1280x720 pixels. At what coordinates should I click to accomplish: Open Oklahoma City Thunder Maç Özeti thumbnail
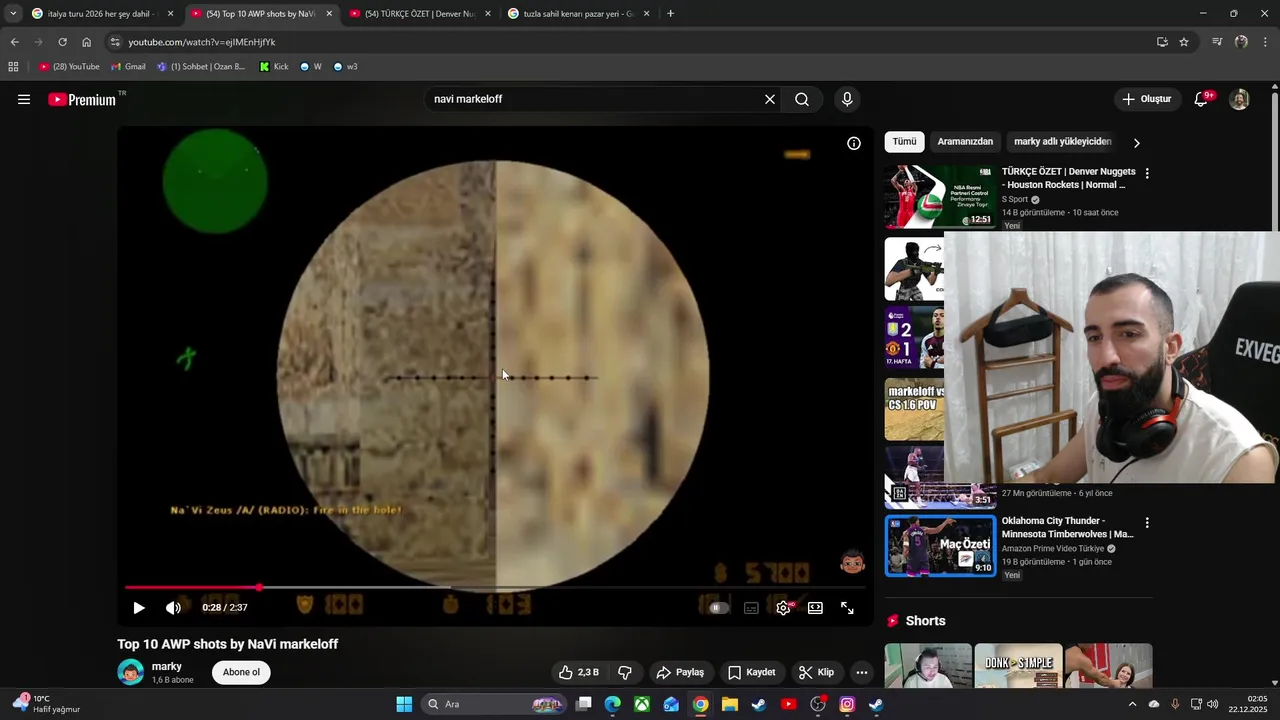[940, 545]
